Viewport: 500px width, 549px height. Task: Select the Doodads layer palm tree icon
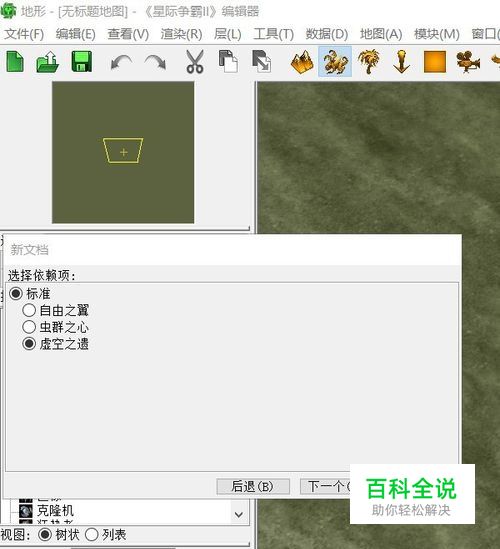coord(369,62)
